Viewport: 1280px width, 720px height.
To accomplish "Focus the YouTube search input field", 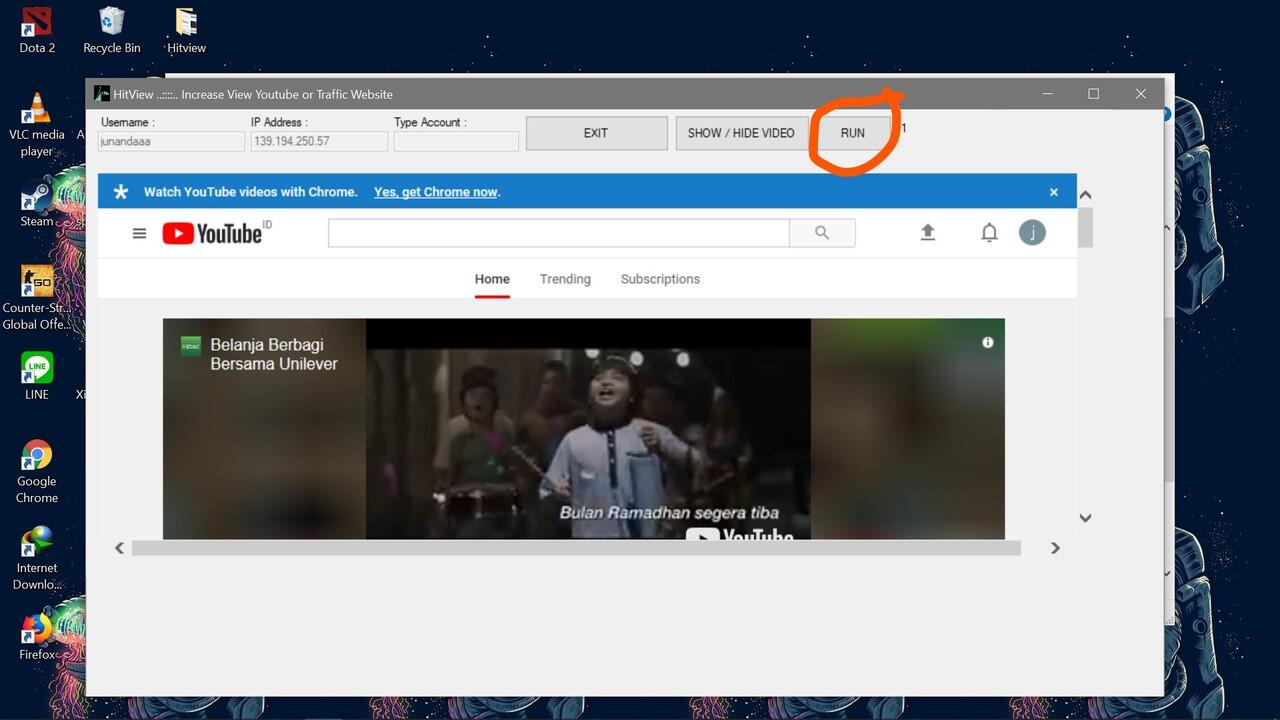I will point(559,233).
